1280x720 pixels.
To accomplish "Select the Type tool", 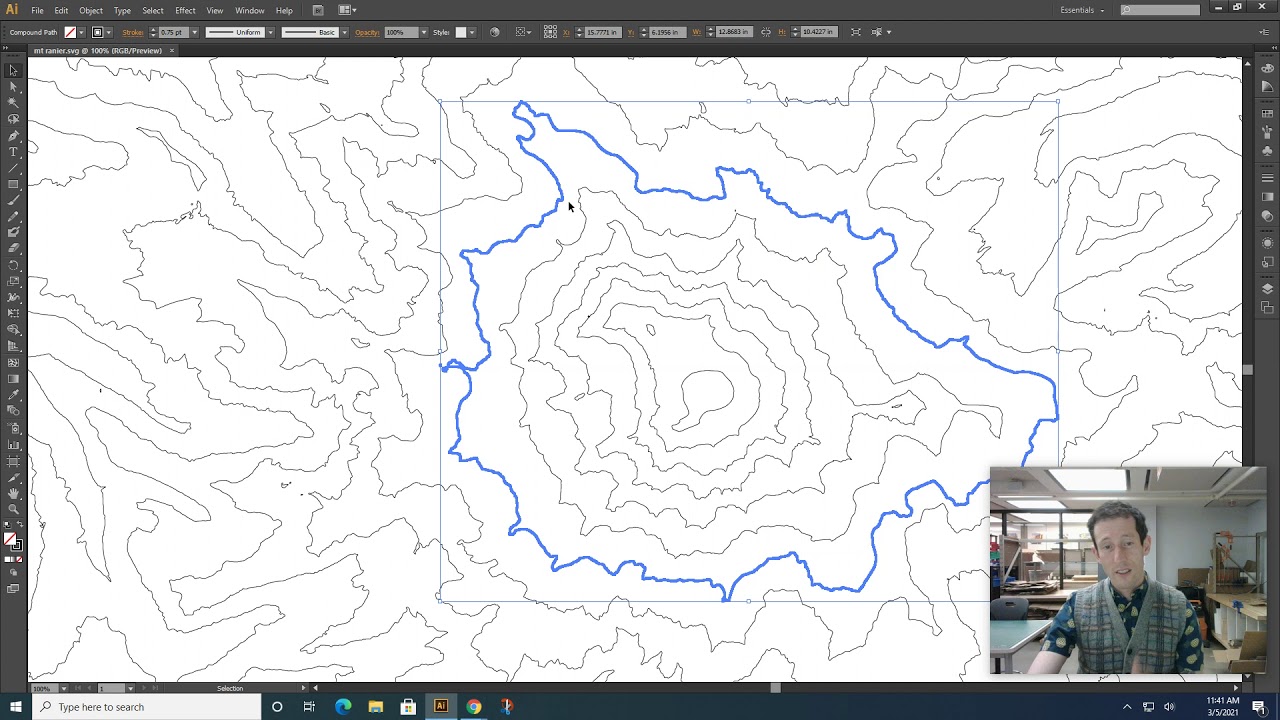I will tap(13, 151).
